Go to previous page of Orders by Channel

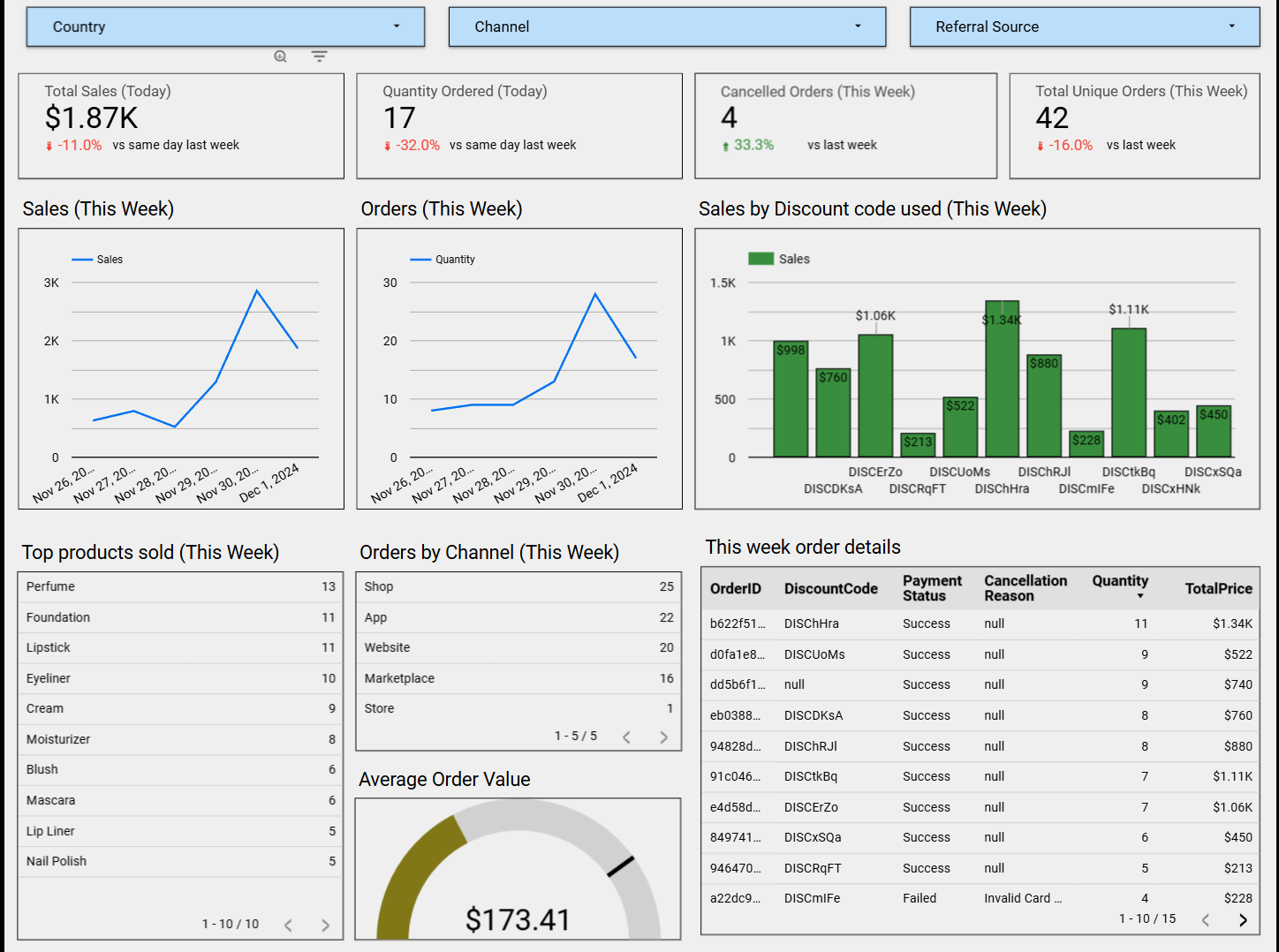pos(626,737)
